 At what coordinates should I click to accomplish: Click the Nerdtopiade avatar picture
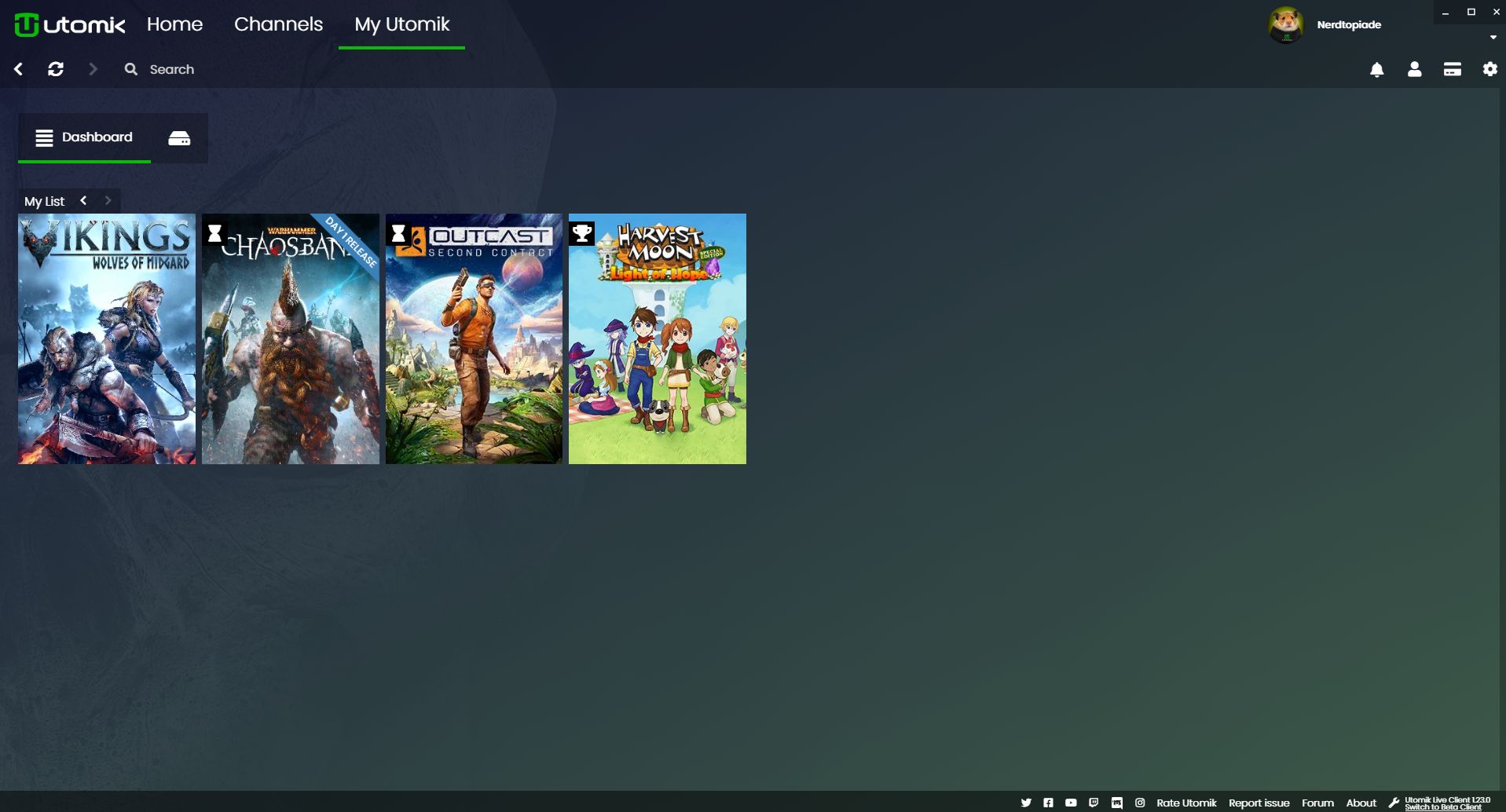[1286, 24]
